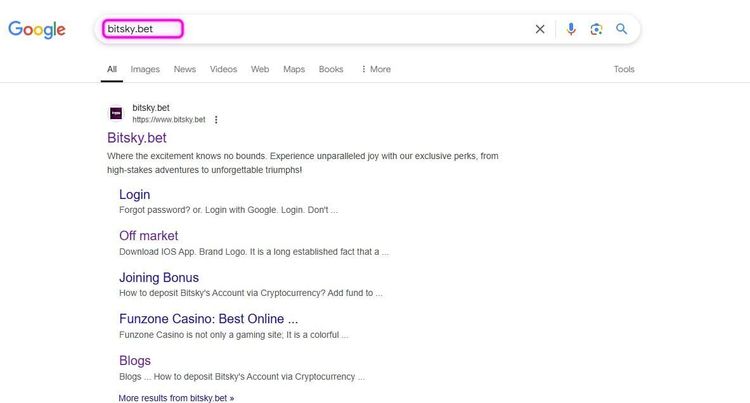Click the Google logo
750x403 pixels.
point(37,30)
